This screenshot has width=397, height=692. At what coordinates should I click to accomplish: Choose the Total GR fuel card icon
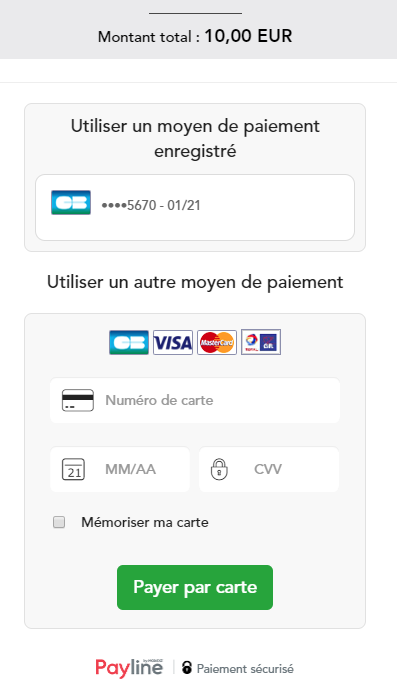click(261, 342)
